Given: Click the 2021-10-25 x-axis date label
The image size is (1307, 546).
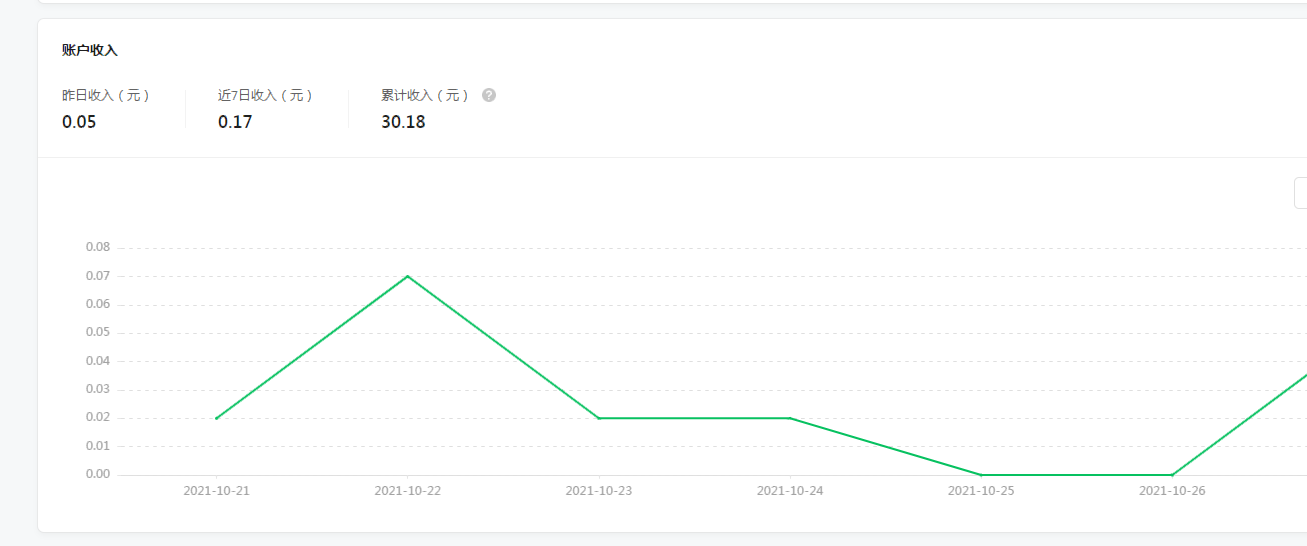Looking at the screenshot, I should tap(981, 491).
